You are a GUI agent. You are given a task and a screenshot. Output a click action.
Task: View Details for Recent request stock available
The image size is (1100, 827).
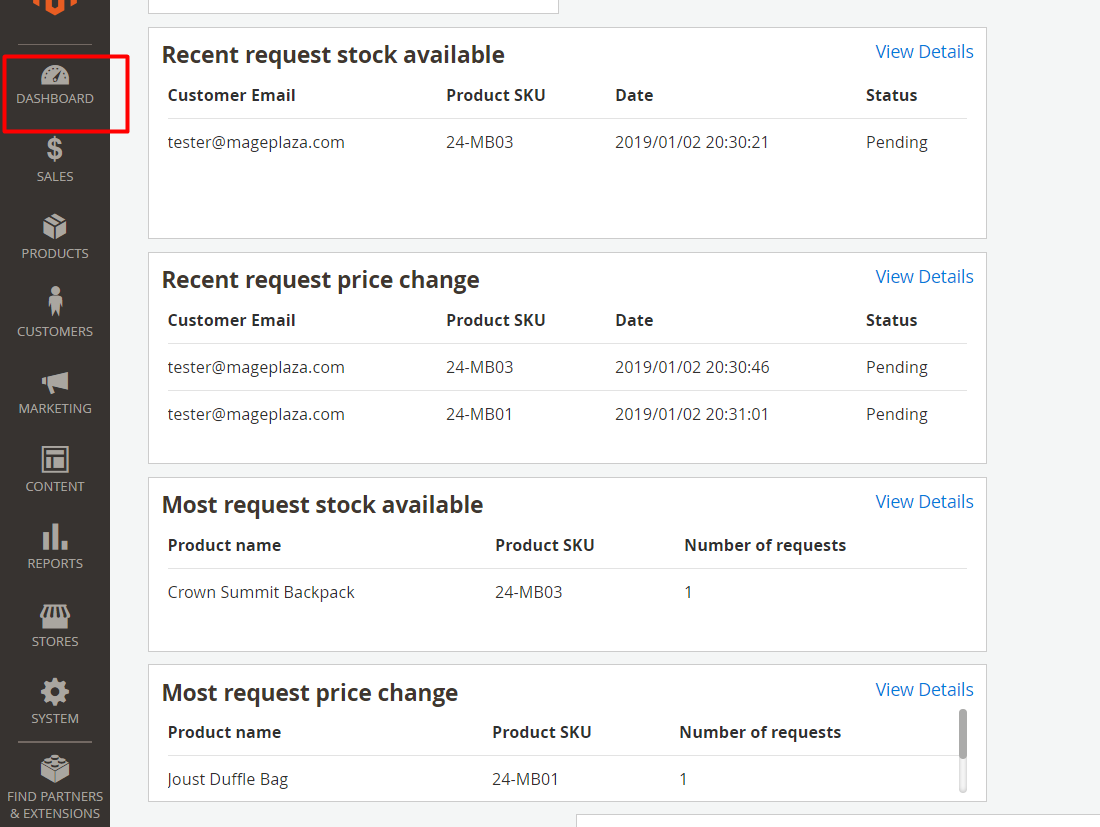click(924, 52)
